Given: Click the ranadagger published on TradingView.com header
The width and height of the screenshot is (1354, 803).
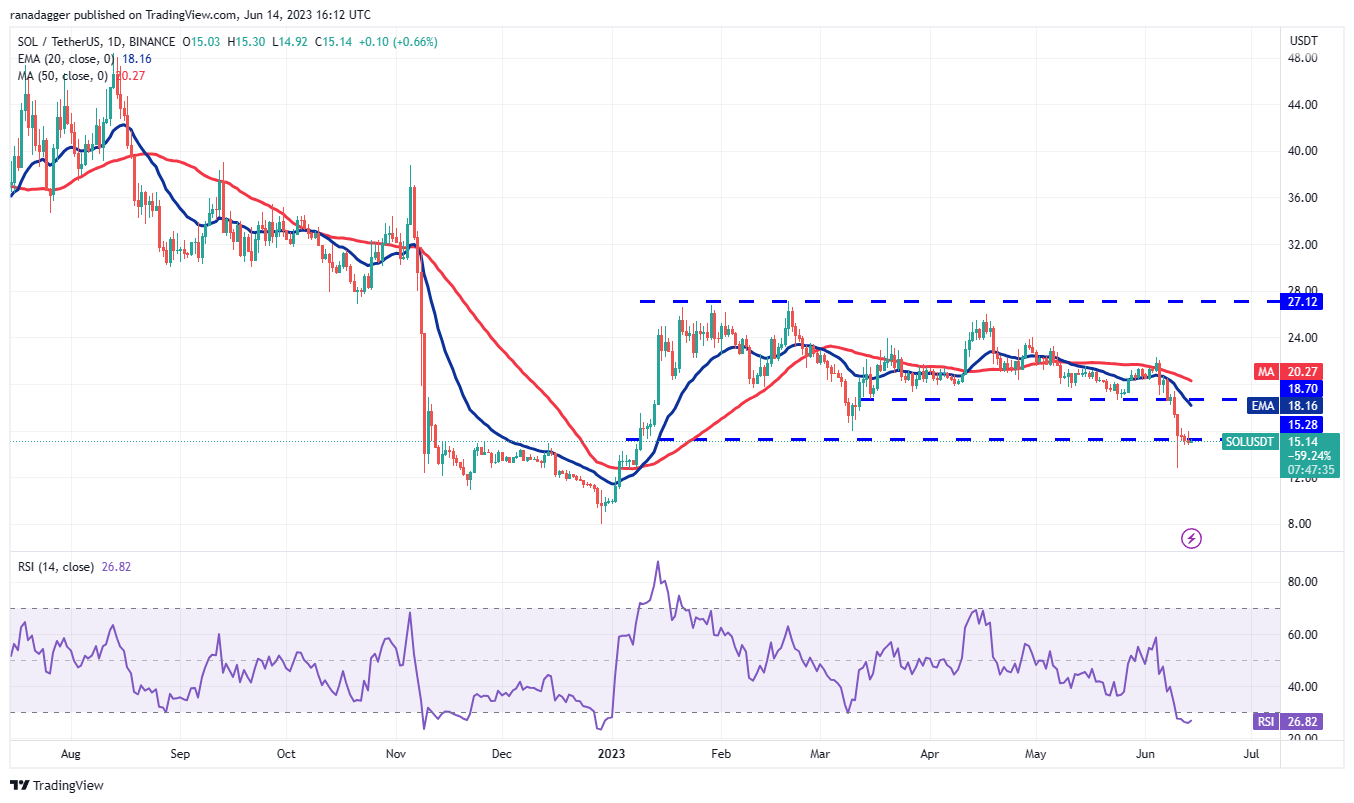Looking at the screenshot, I should (190, 16).
